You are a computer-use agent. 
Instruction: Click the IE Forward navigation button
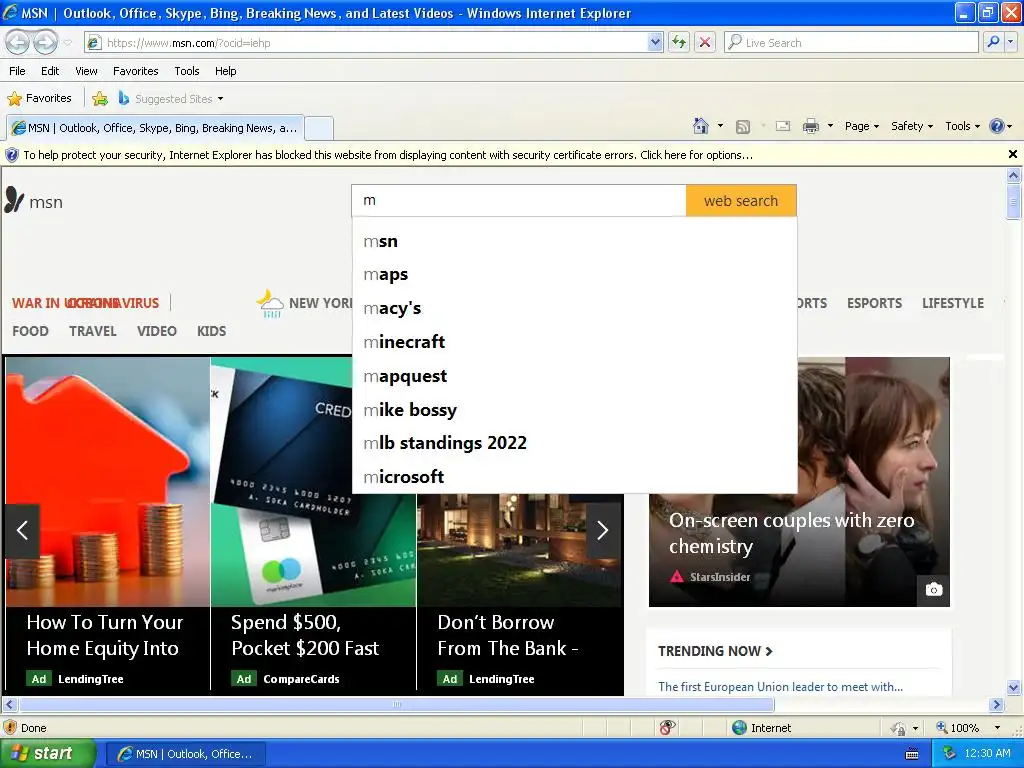point(45,42)
